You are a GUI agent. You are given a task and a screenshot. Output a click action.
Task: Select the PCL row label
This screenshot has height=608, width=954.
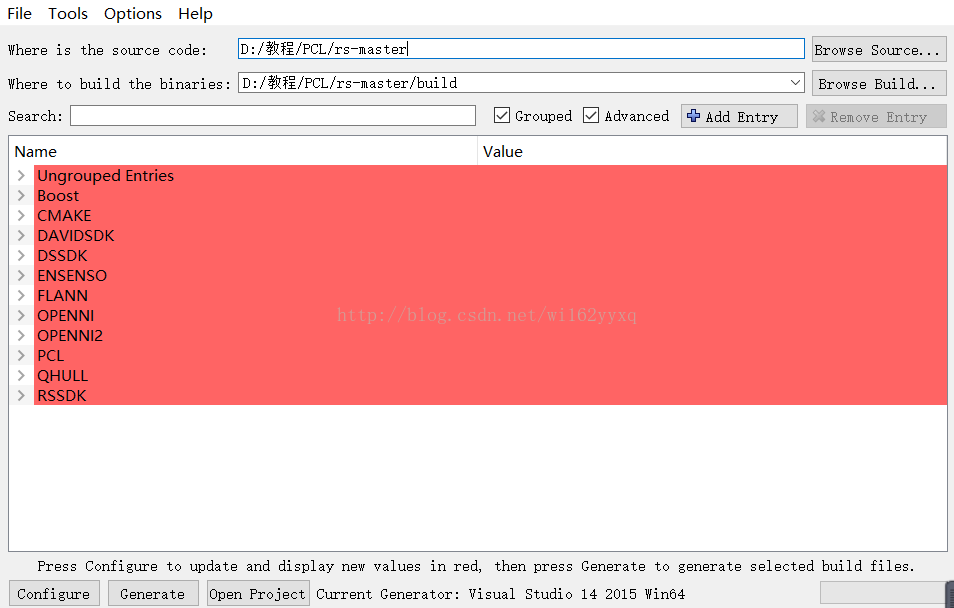pos(50,355)
